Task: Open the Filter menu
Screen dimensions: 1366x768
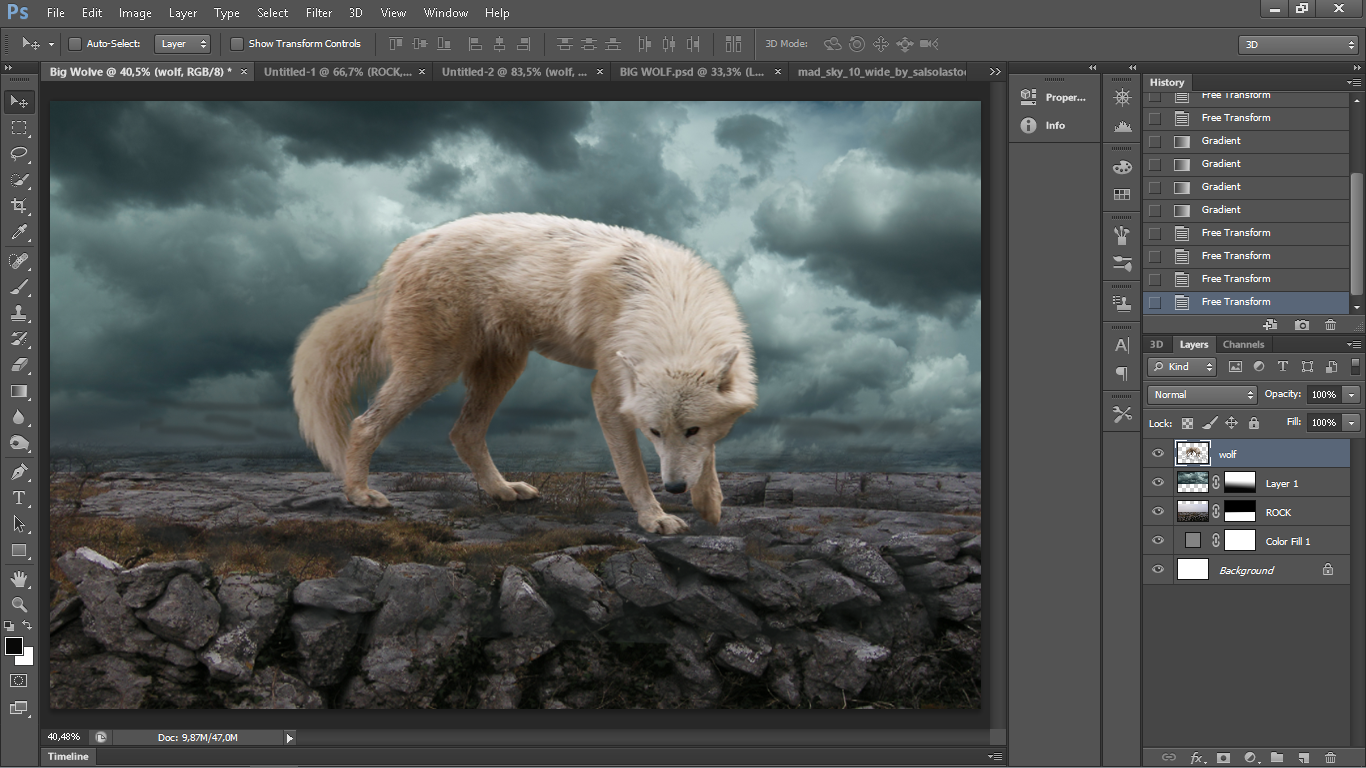Action: [x=319, y=13]
